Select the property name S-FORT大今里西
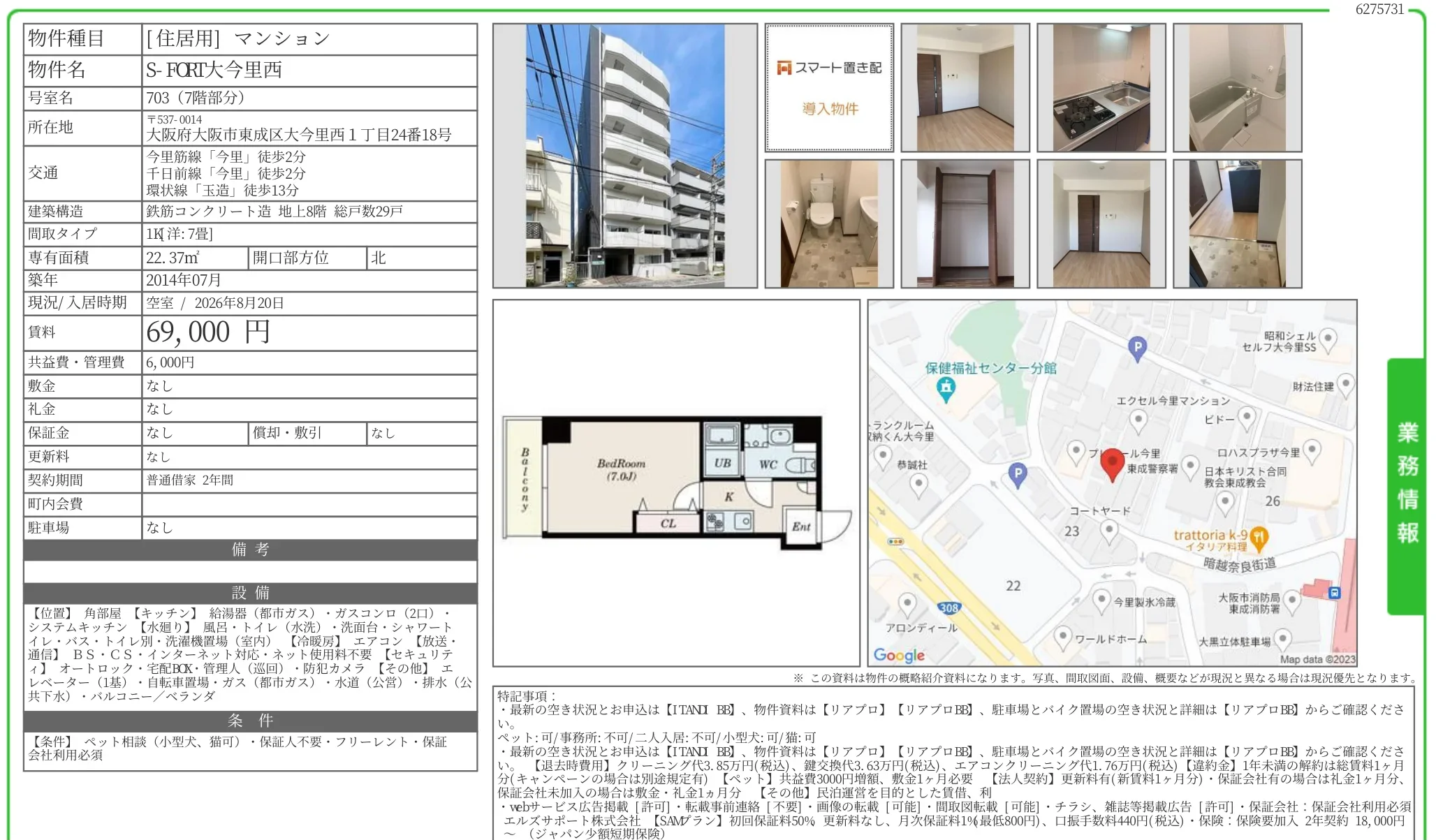 [x=214, y=70]
